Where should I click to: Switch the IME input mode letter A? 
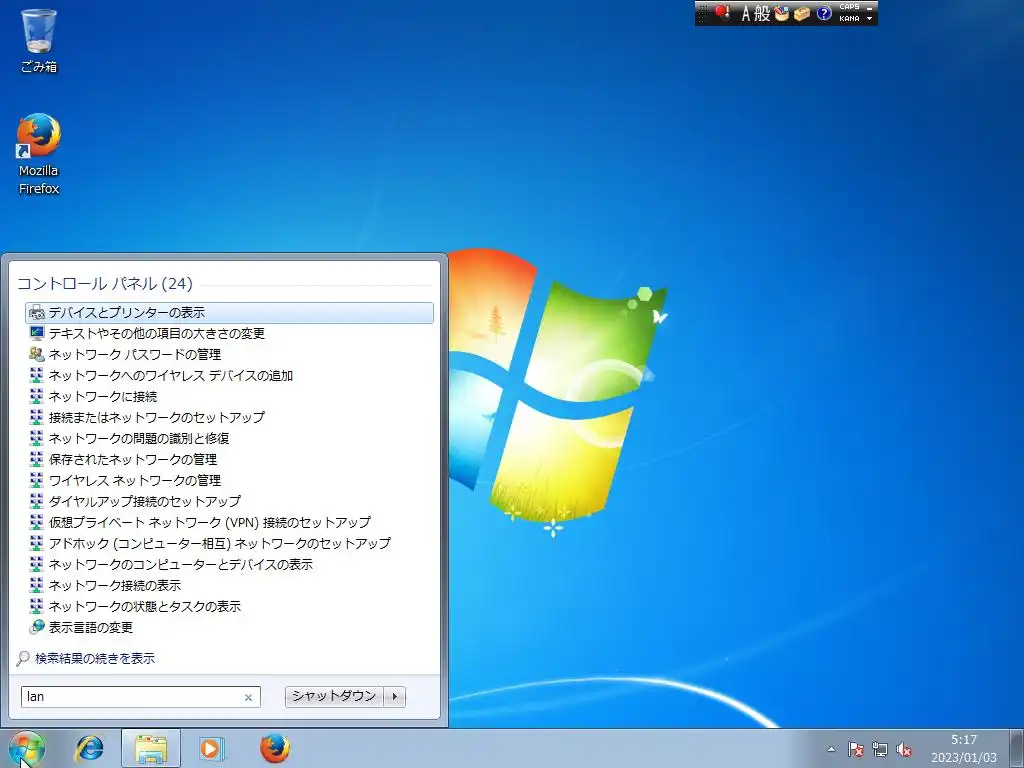point(746,13)
